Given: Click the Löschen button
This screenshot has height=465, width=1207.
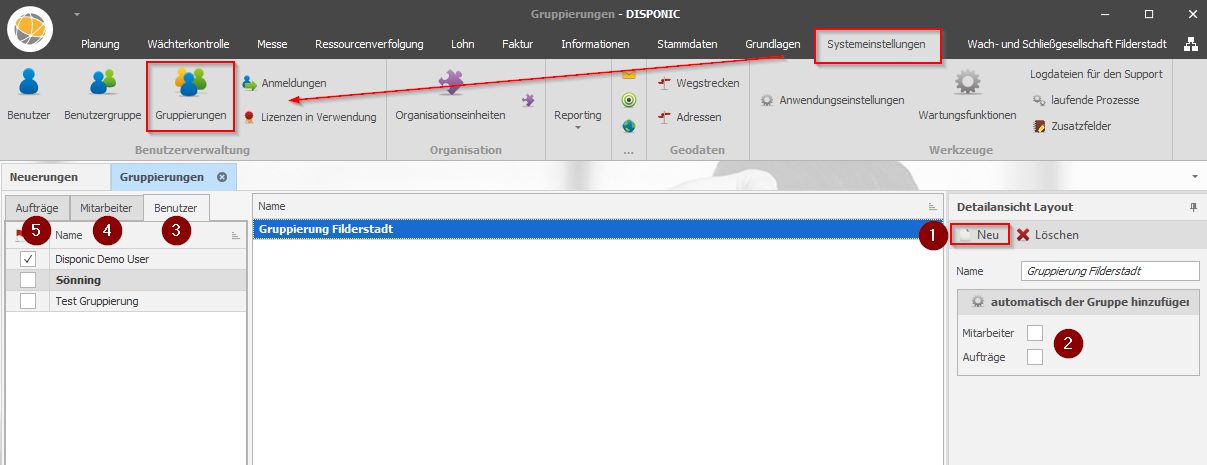Looking at the screenshot, I should point(1047,234).
